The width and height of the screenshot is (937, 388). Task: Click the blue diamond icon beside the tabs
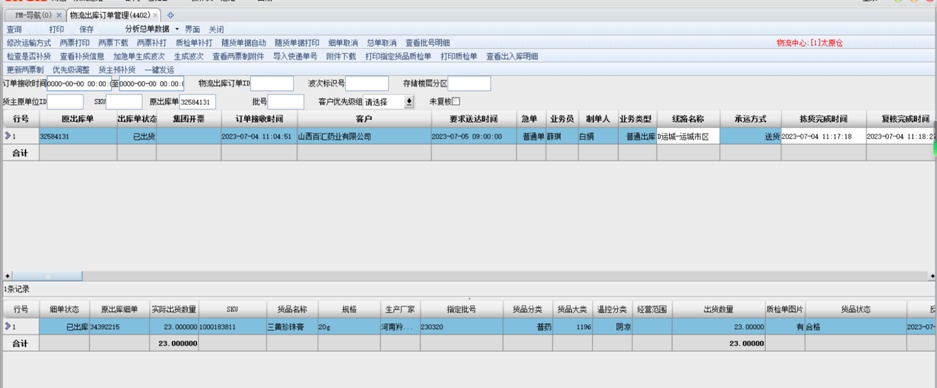[171, 15]
